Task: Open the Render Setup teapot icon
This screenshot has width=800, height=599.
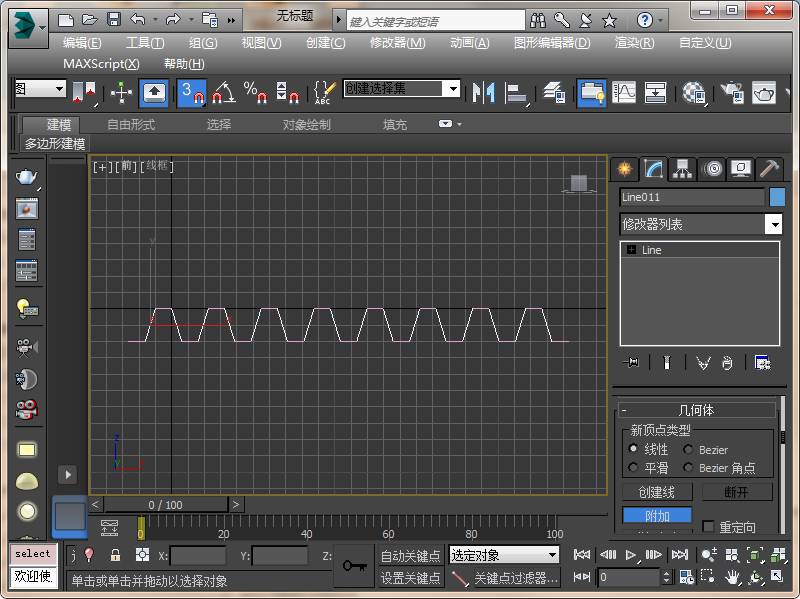Action: 732,93
